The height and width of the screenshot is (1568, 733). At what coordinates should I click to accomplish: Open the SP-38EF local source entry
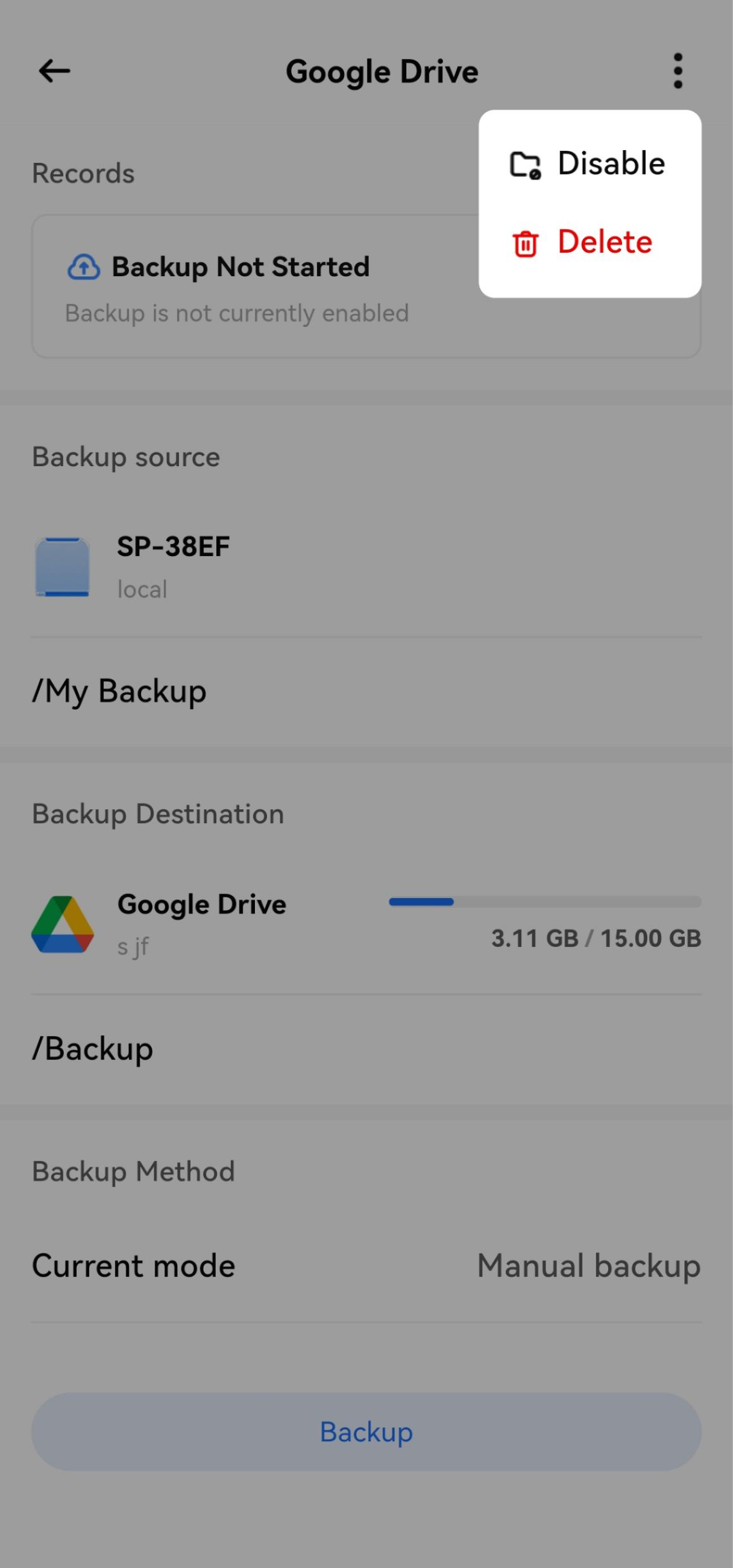pyautogui.click(x=174, y=566)
